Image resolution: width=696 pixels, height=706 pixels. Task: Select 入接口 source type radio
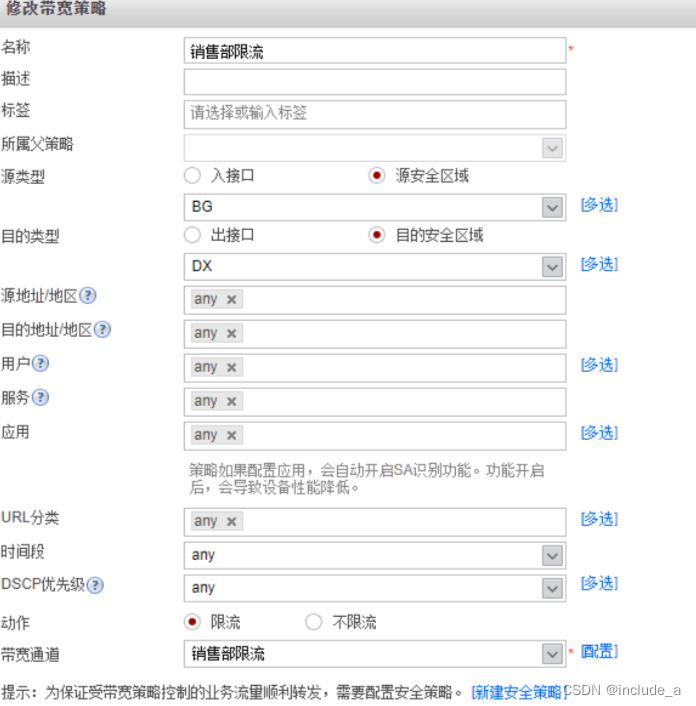click(x=192, y=176)
